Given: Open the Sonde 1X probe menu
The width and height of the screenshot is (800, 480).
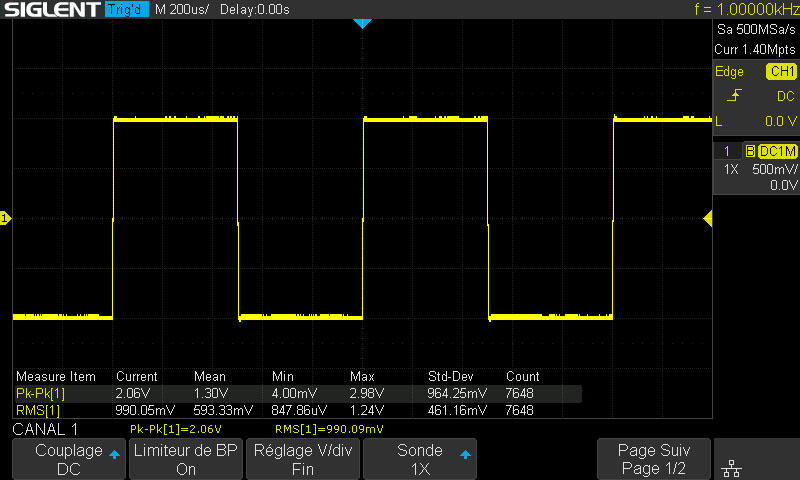Looking at the screenshot, I should (x=419, y=459).
